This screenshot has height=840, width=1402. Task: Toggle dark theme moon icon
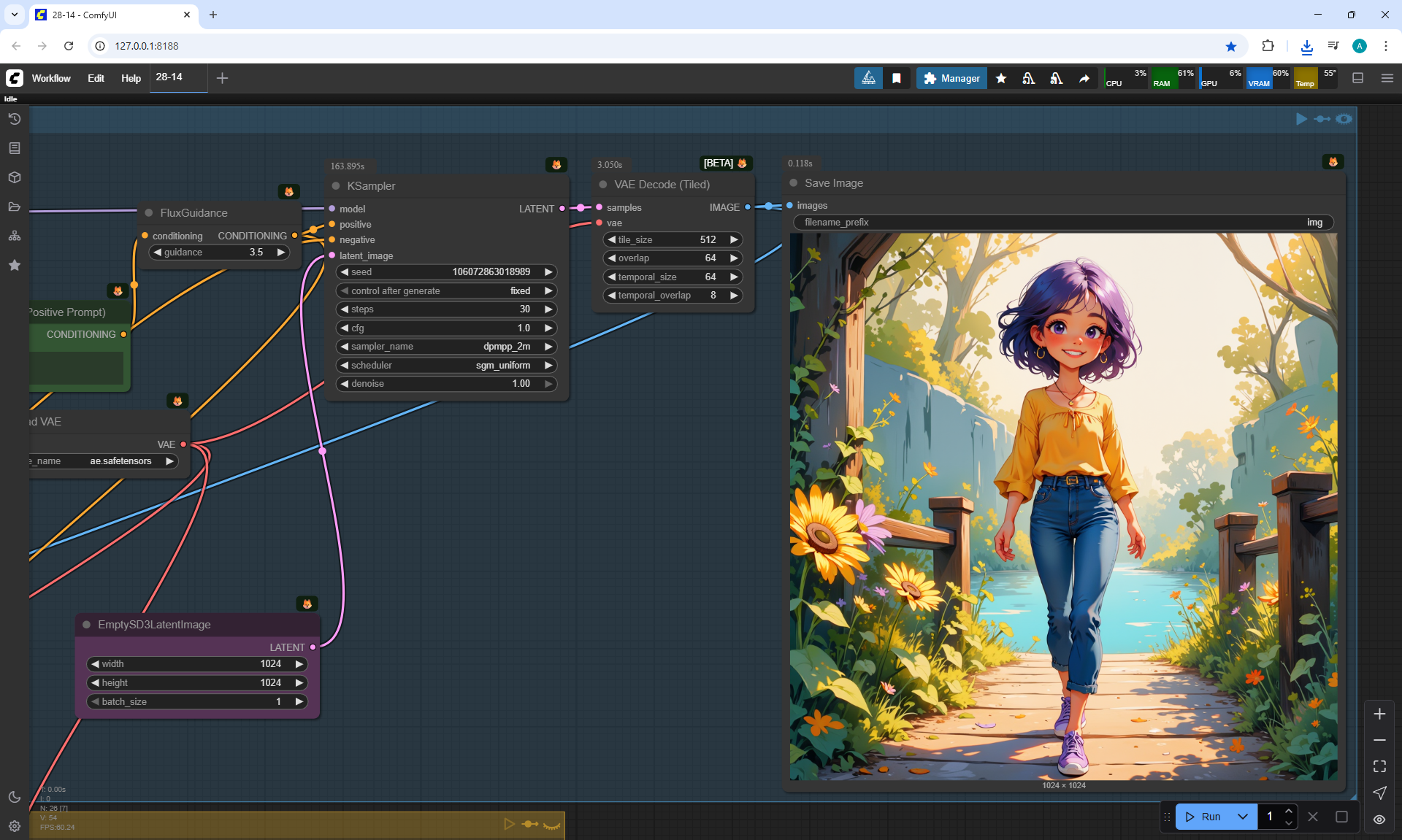click(14, 797)
